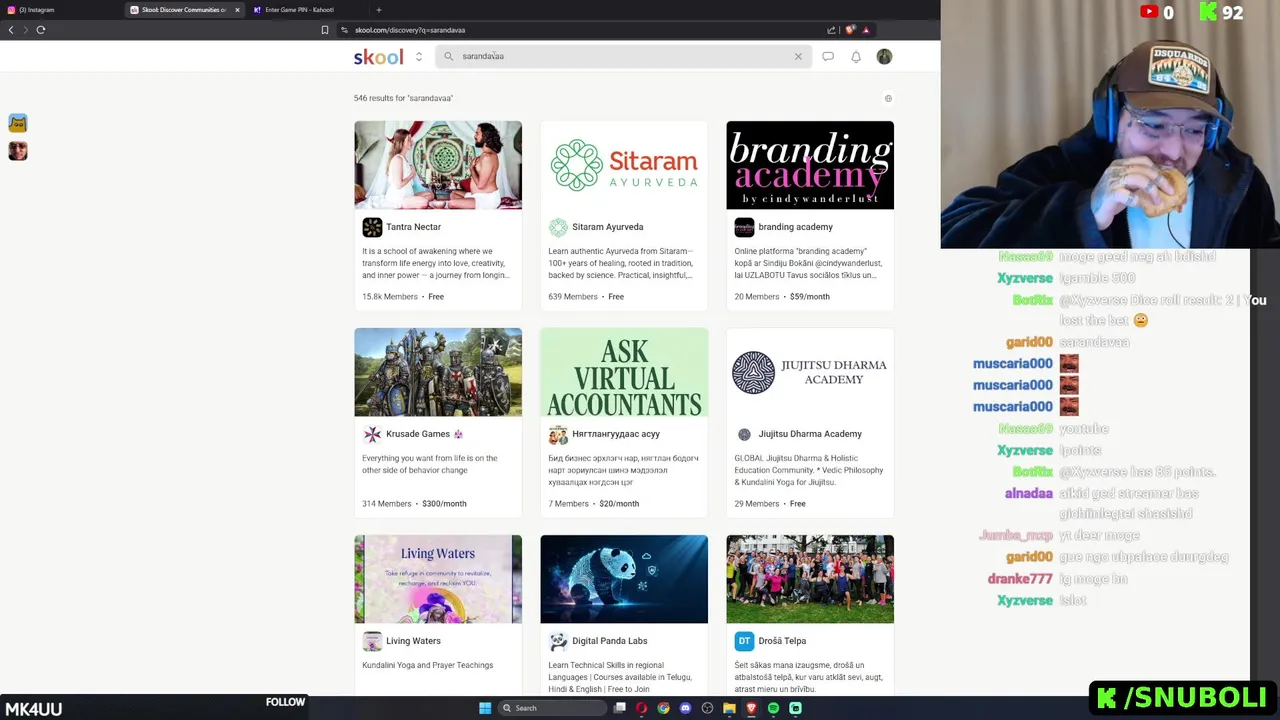
Task: Click the Digital Panda Labs title
Action: point(610,641)
